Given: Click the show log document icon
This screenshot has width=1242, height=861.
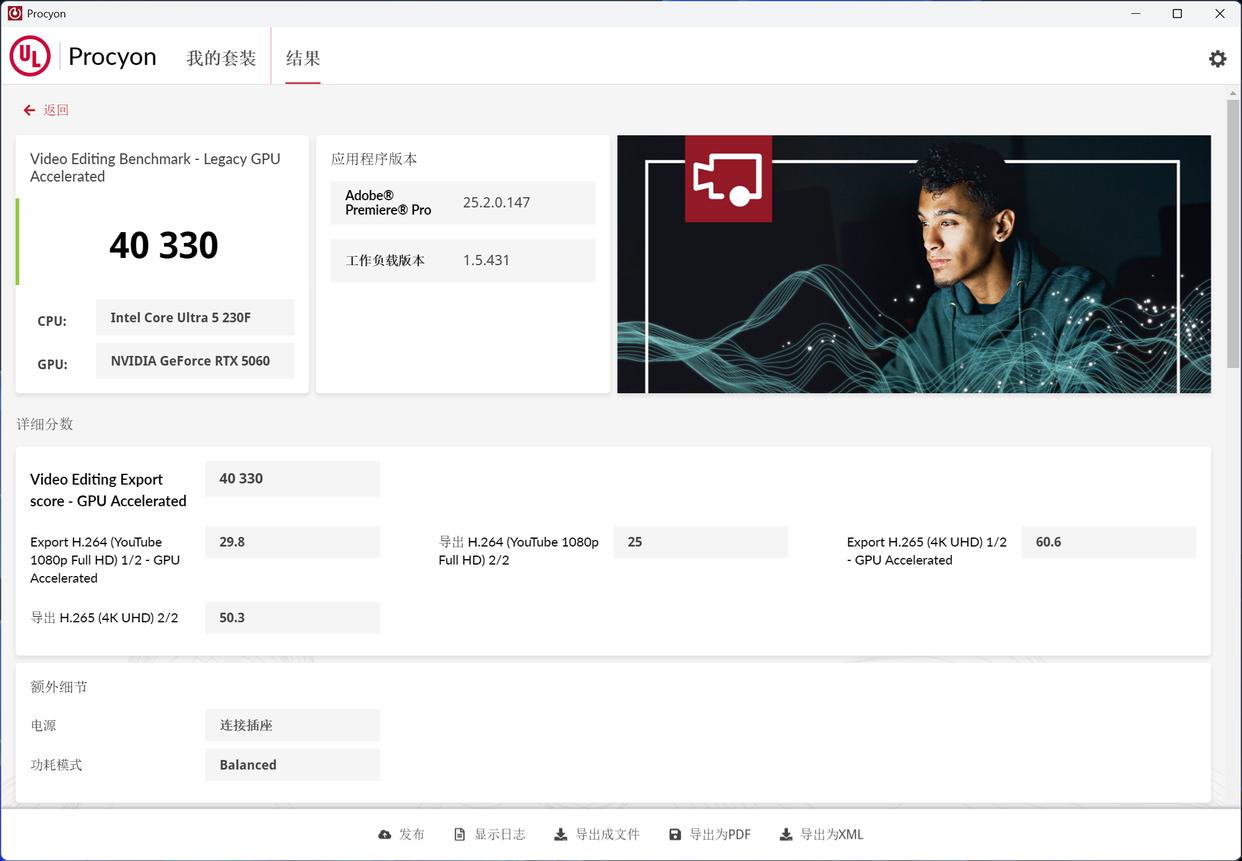Looking at the screenshot, I should 460,834.
